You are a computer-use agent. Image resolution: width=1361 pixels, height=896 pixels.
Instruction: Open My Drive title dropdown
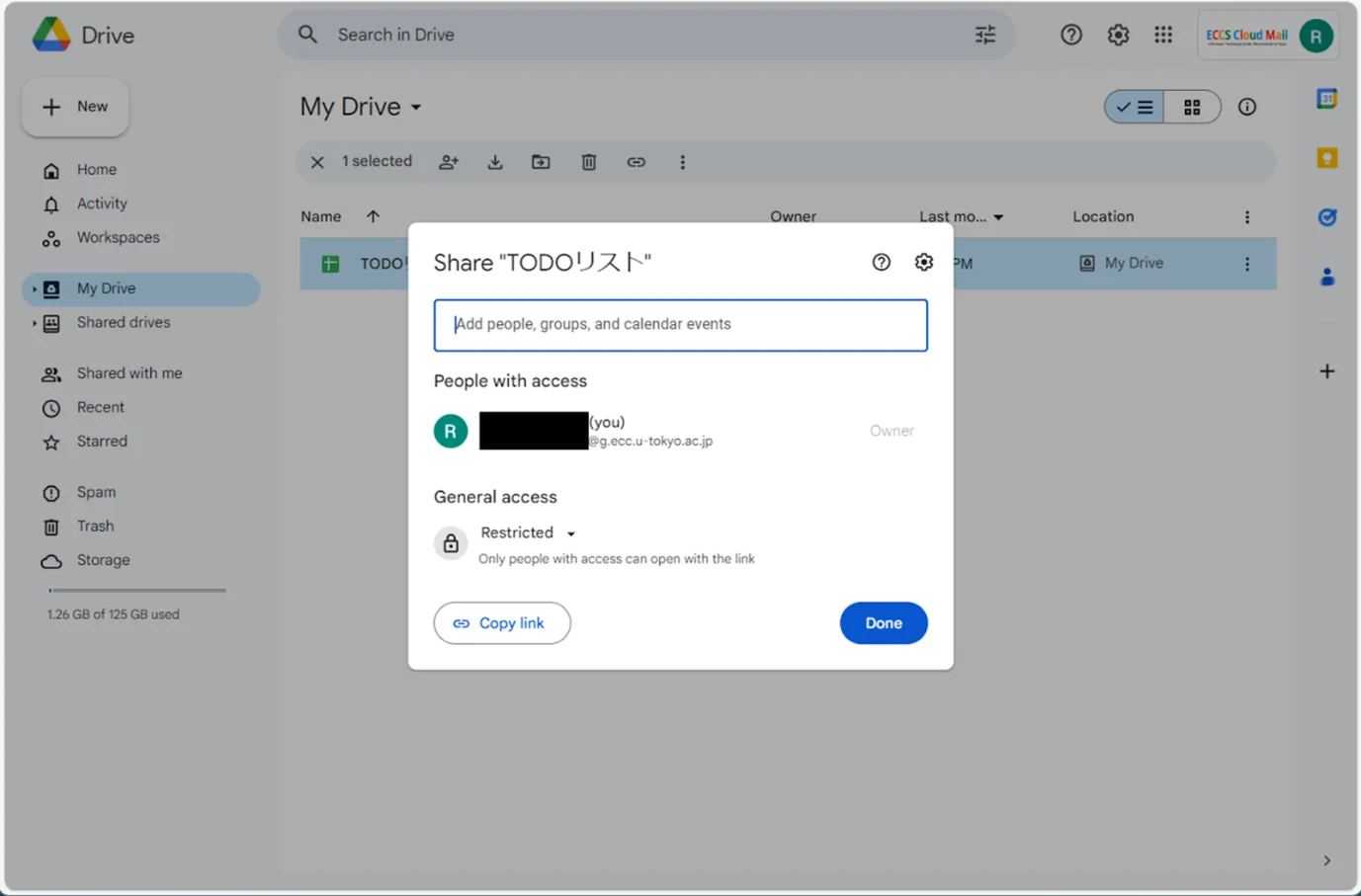pos(416,107)
